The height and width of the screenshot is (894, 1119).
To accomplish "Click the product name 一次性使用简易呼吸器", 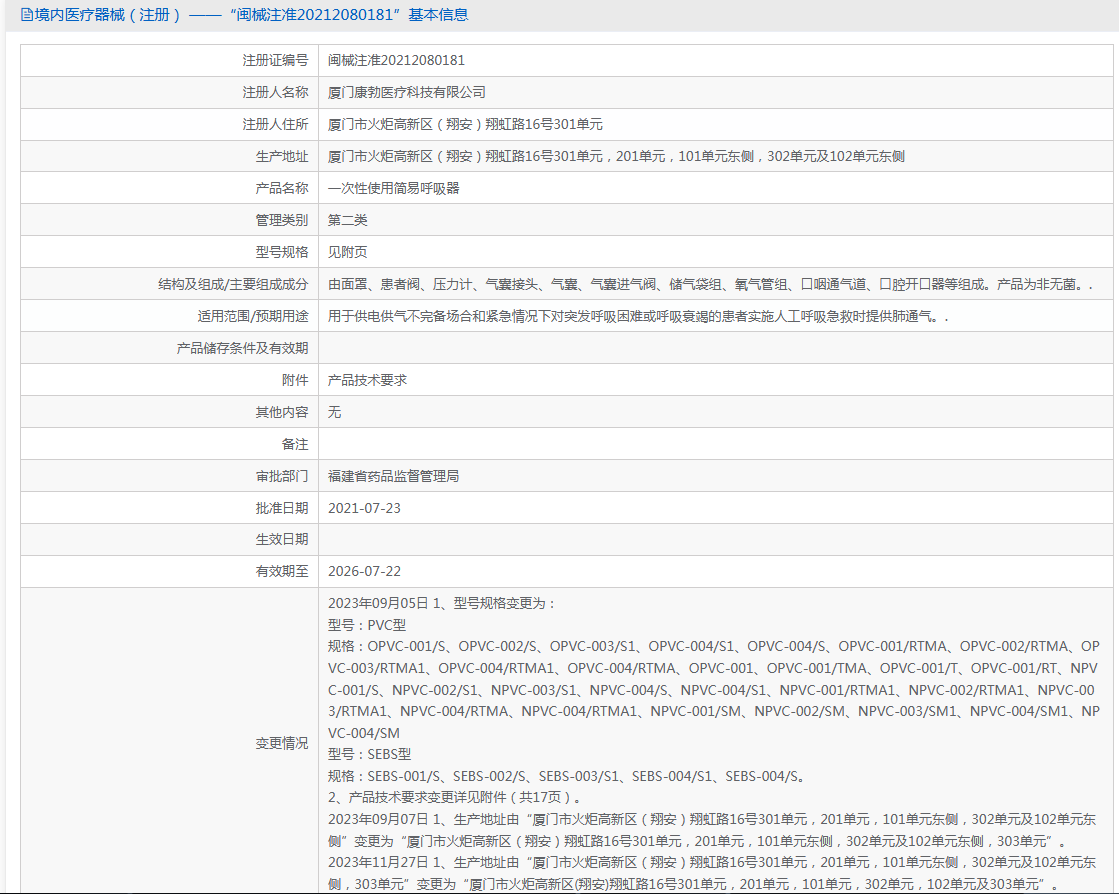I will click(394, 188).
